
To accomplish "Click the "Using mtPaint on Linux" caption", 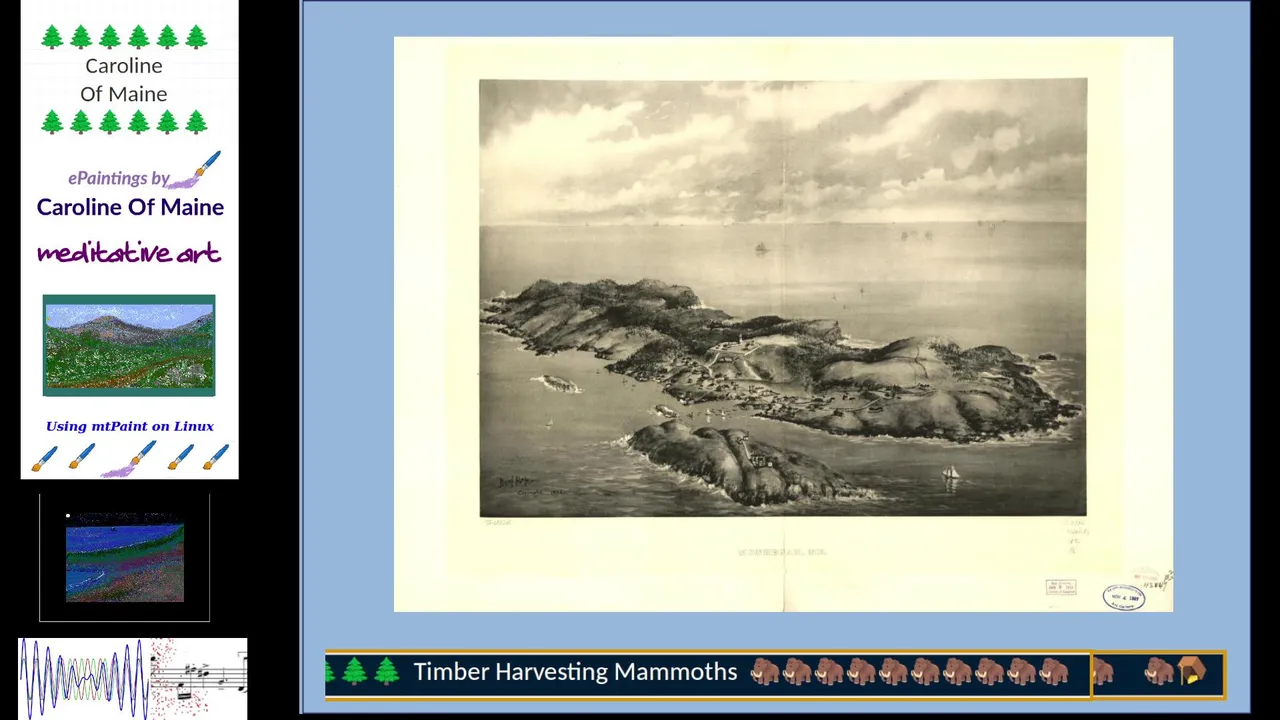I will [x=130, y=426].
